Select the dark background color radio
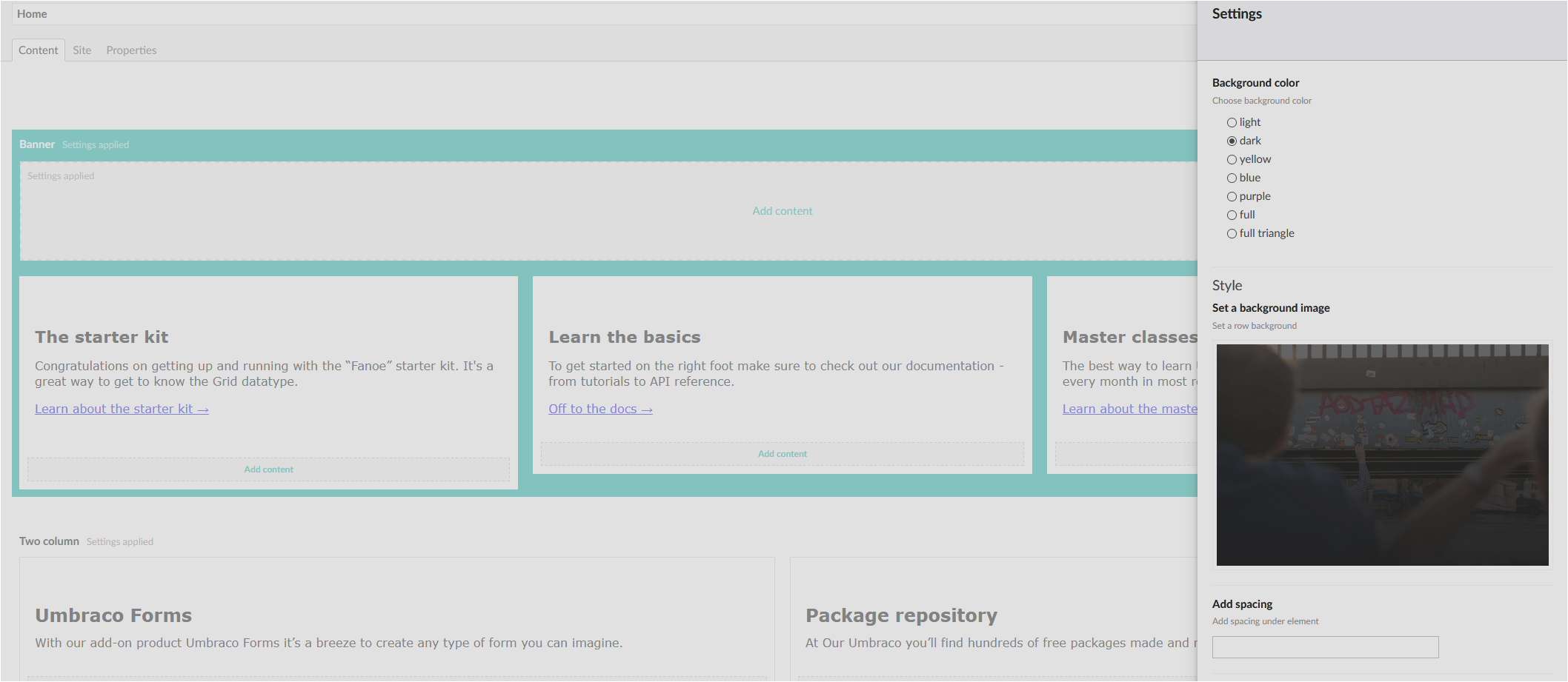The image size is (1568, 682). [1232, 141]
